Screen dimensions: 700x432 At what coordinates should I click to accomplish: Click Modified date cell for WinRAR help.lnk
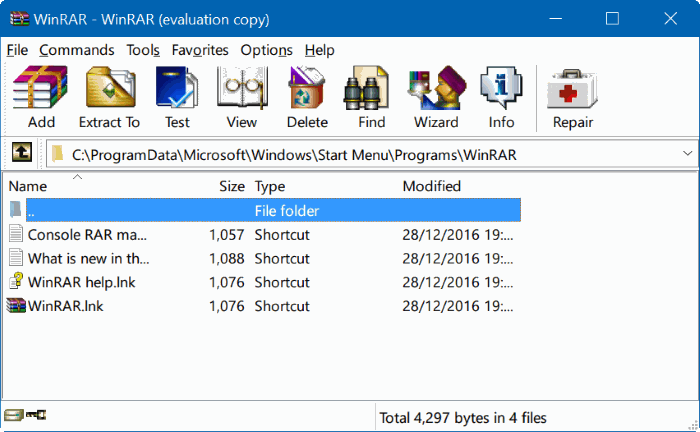[458, 282]
